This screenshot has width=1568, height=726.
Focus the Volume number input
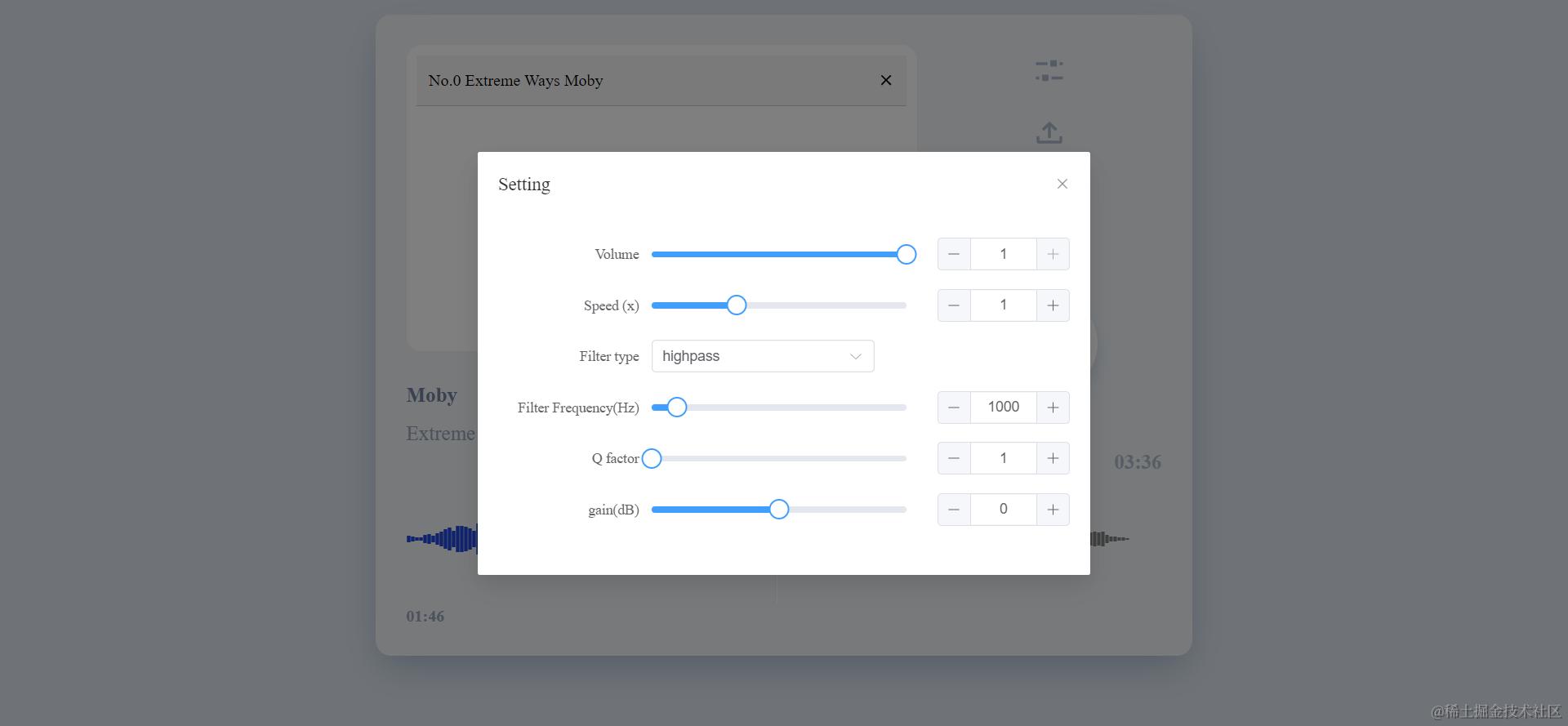pos(1004,254)
